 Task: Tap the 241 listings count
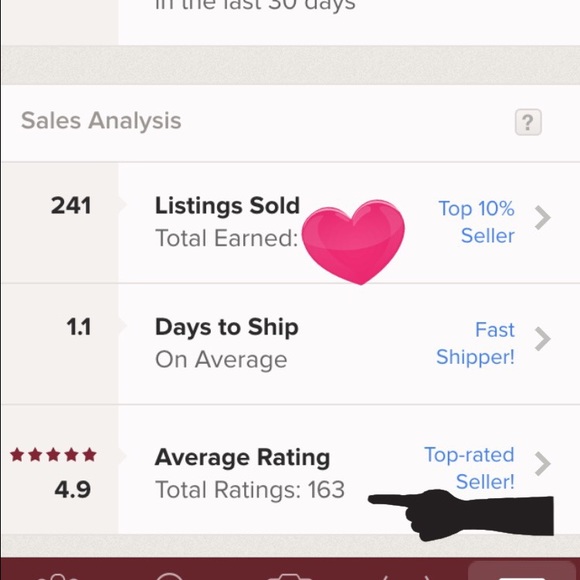[x=71, y=206]
